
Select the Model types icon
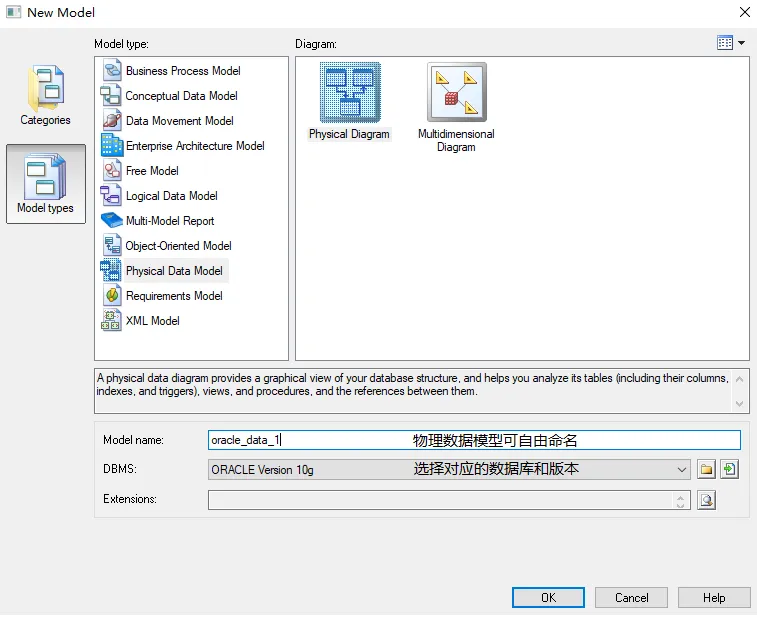pyautogui.click(x=46, y=184)
